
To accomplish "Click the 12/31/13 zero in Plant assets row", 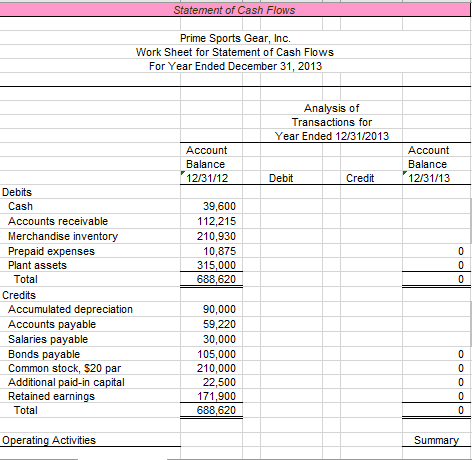I will 436,265.
